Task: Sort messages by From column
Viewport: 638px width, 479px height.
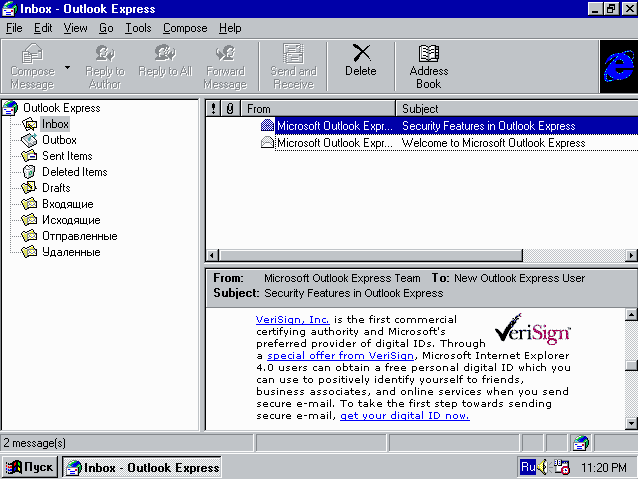Action: (x=318, y=109)
